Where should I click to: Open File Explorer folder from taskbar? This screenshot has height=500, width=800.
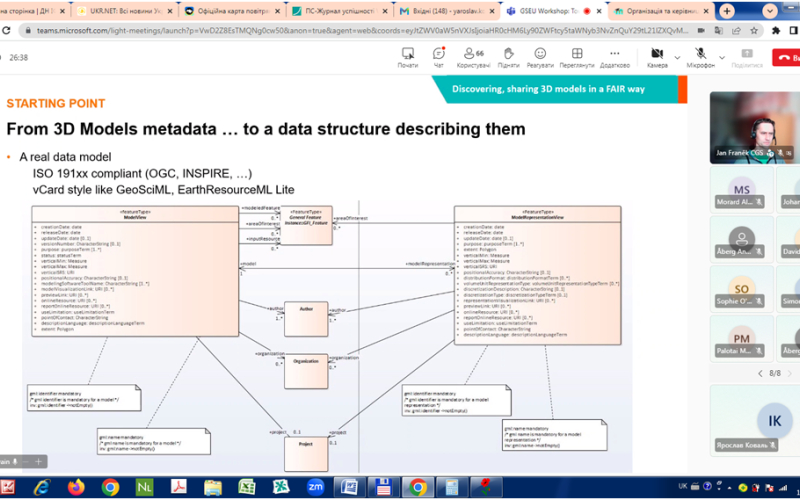click(x=213, y=488)
